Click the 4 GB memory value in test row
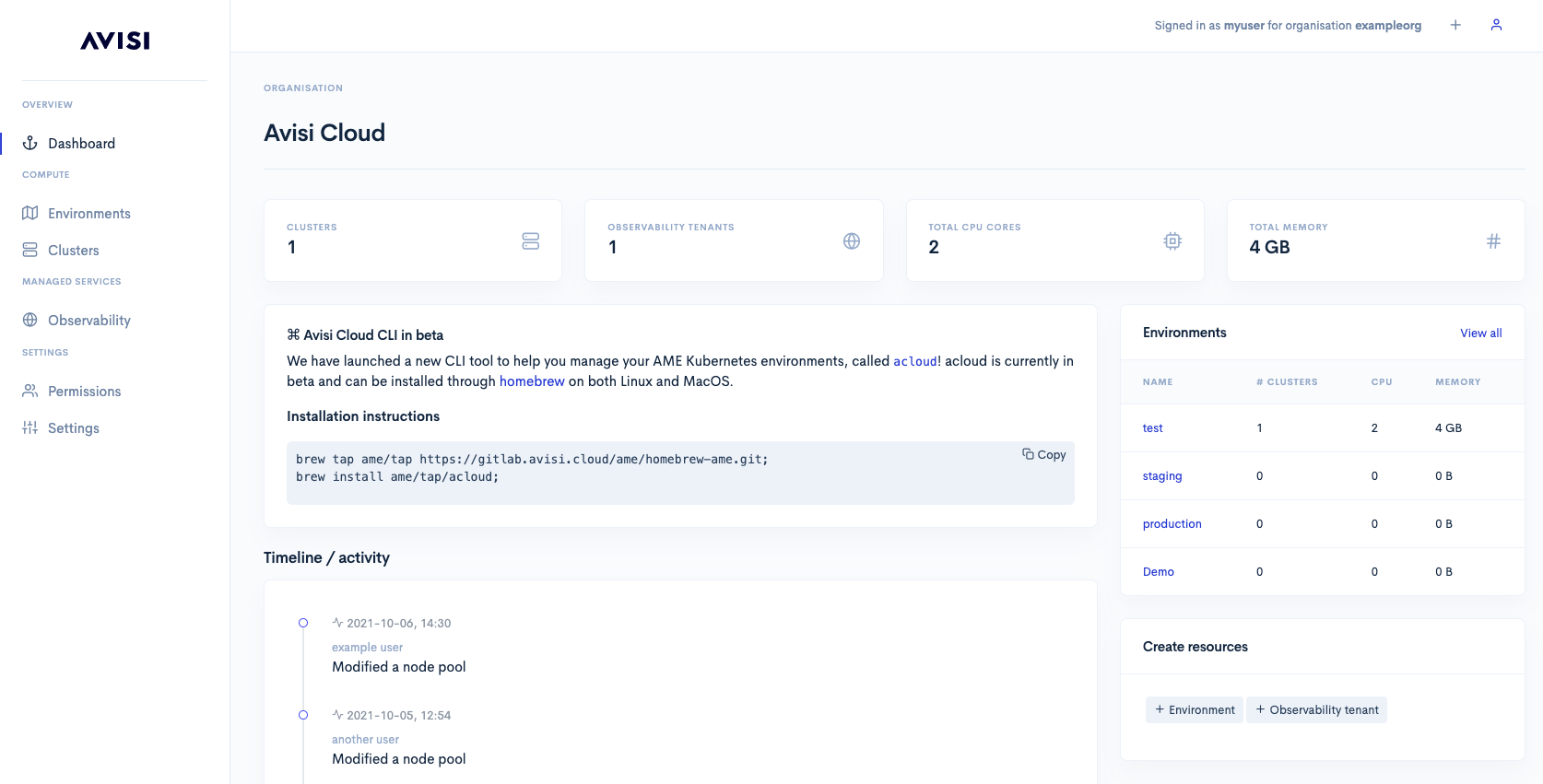The height and width of the screenshot is (784, 1543). 1448,427
